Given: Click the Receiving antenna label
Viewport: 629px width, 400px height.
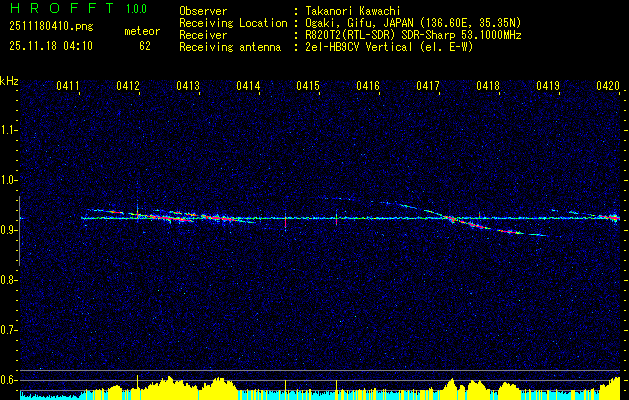Looking at the screenshot, I should click(x=230, y=47).
